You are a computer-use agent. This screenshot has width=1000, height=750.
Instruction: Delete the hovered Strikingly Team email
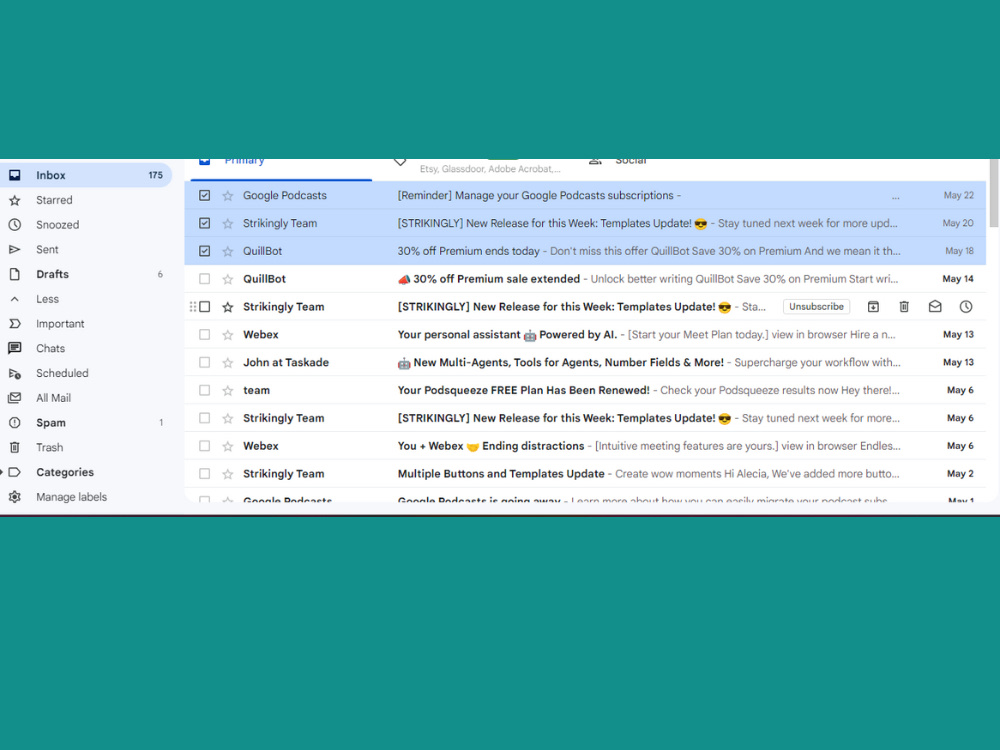(x=904, y=307)
